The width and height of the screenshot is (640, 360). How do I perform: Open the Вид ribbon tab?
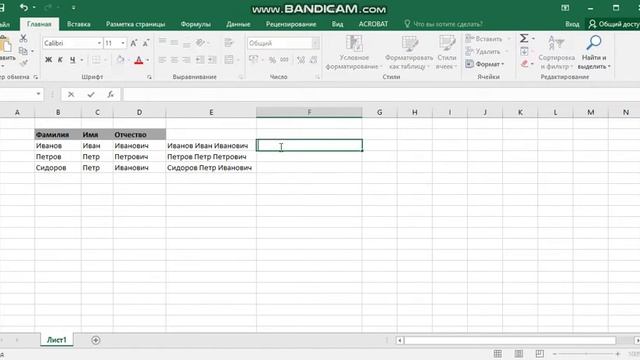tap(337, 24)
